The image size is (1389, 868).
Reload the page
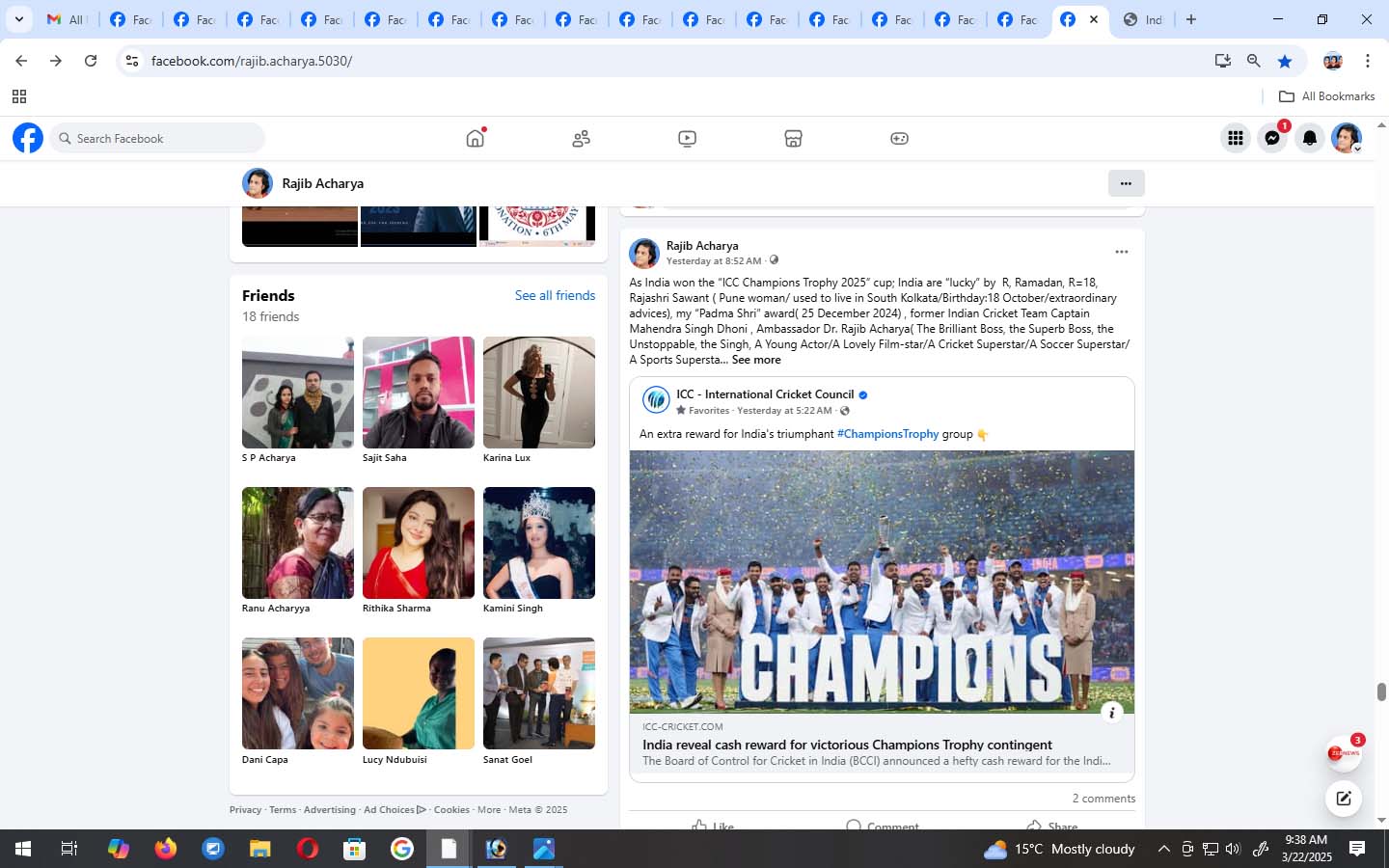click(91, 61)
